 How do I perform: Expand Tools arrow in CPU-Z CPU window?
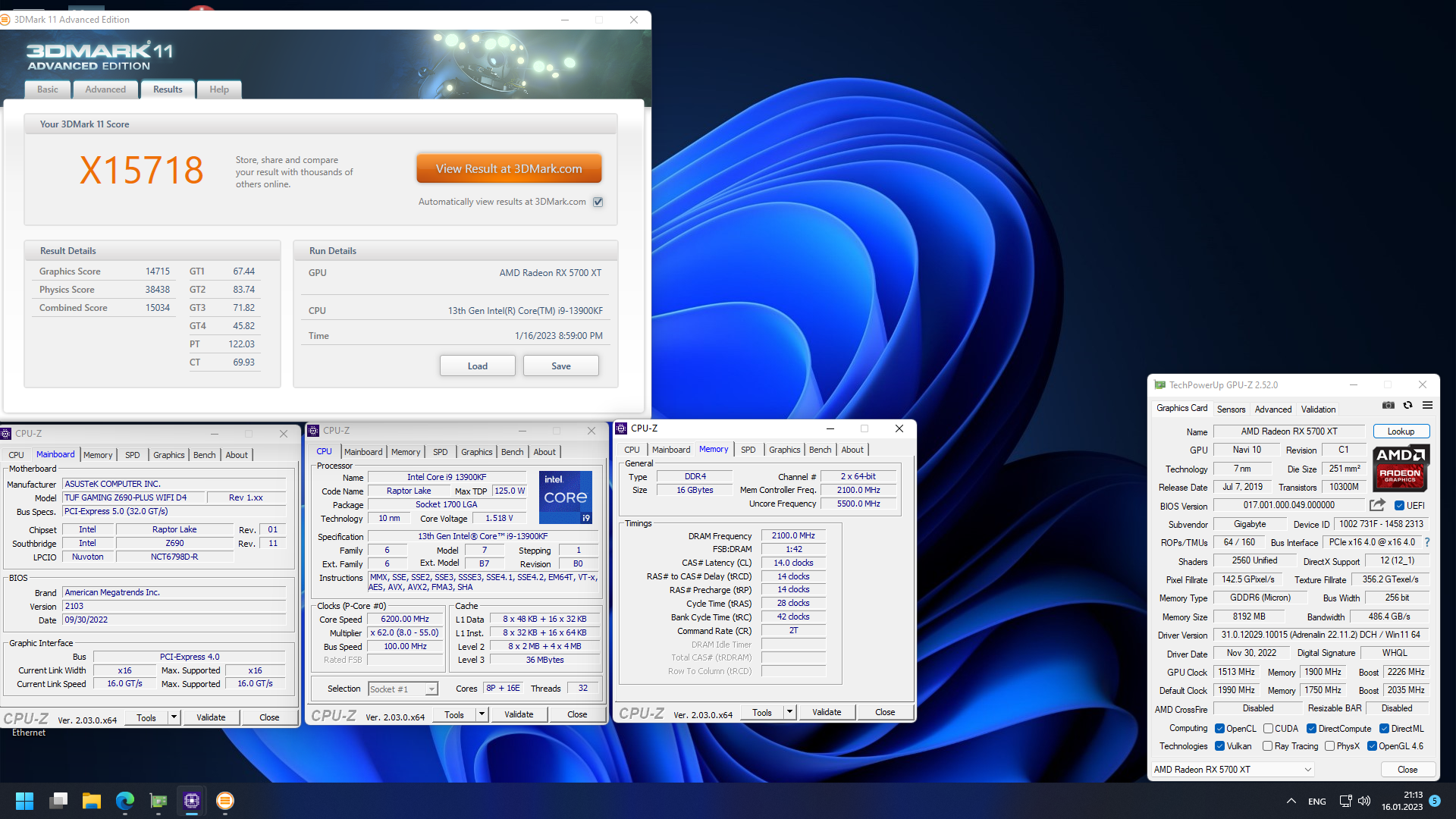click(482, 714)
